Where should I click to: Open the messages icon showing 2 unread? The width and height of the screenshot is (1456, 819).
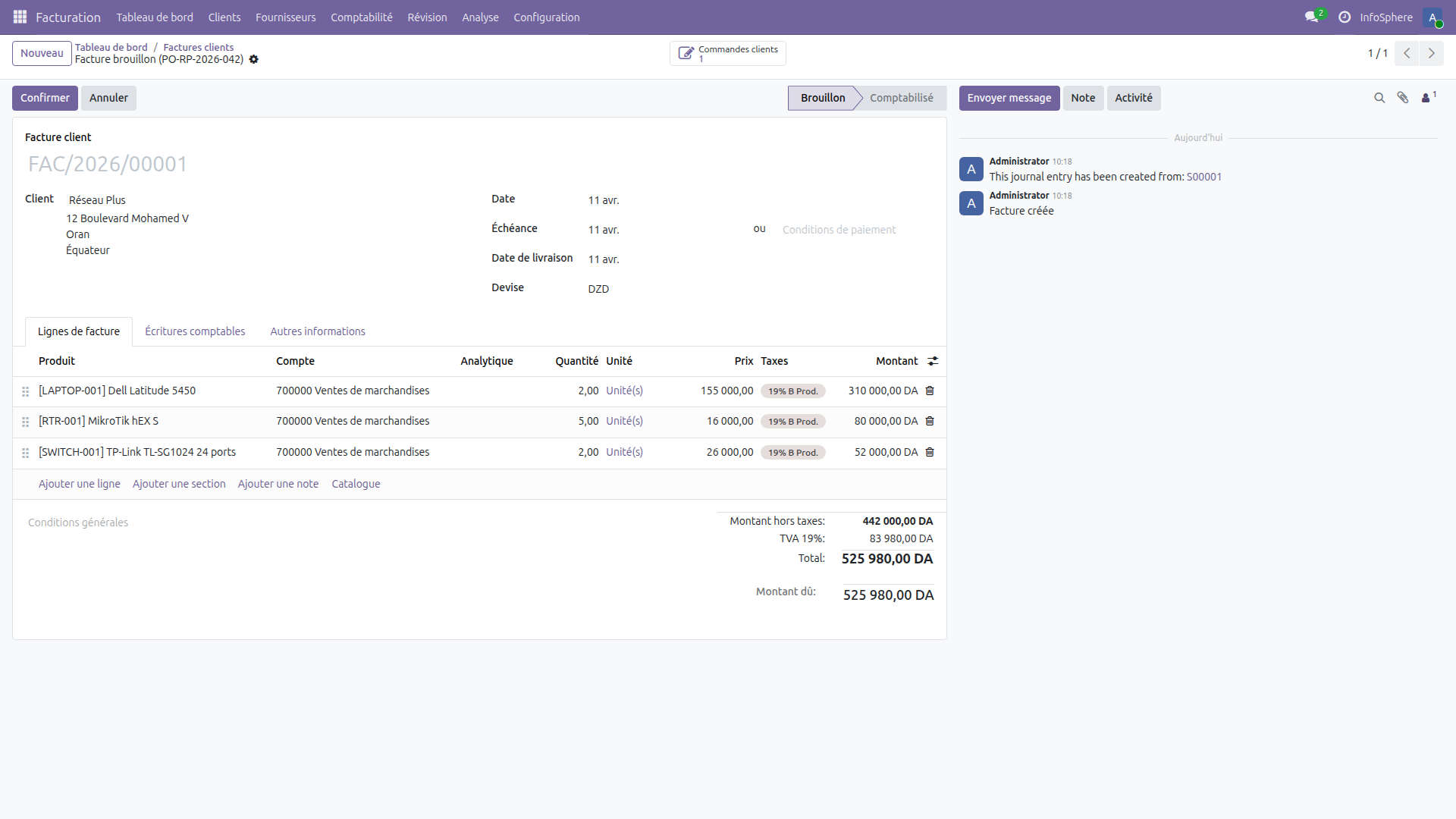click(x=1312, y=17)
